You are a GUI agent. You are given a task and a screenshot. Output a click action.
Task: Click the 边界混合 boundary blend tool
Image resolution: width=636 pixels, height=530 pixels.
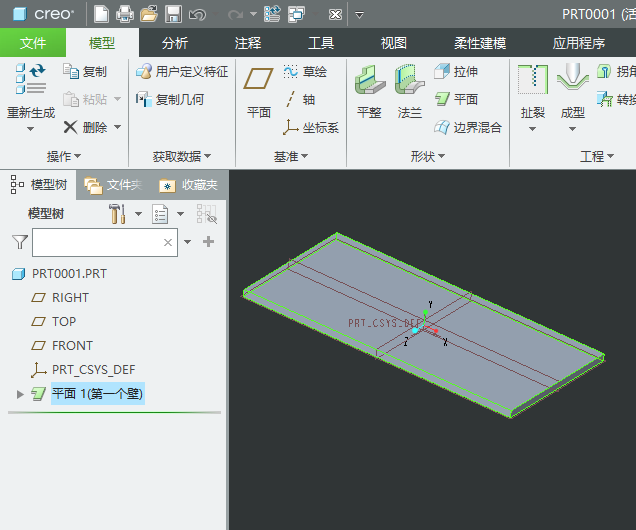(468, 127)
